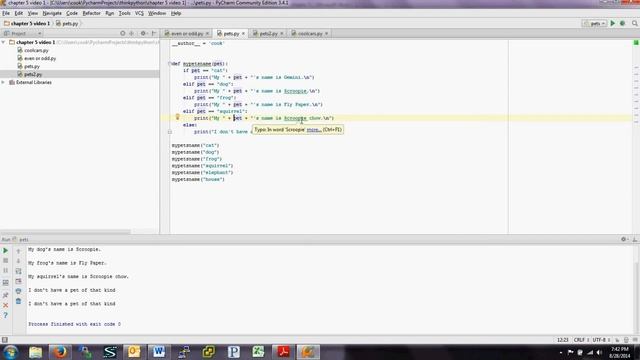Collapse all in the Project panel

coord(131,33)
